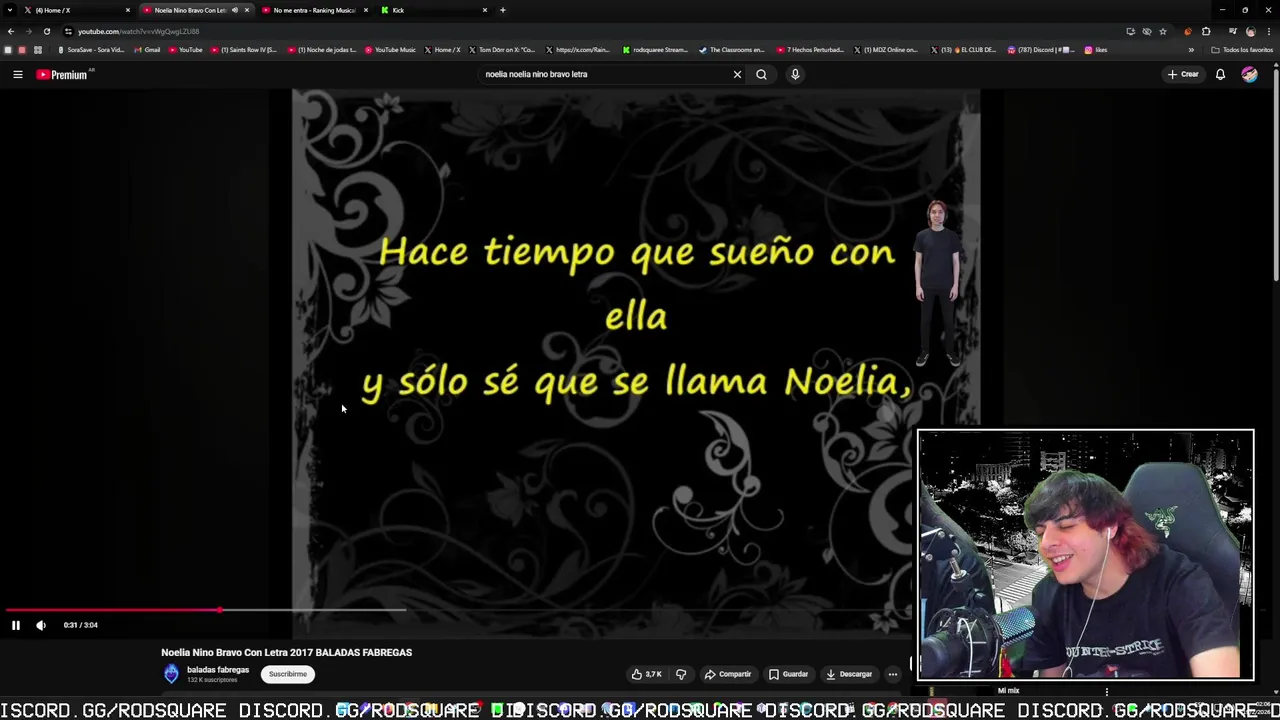1280x720 pixels.
Task: Focus the youtube.com address bar
Action: pyautogui.click(x=600, y=31)
